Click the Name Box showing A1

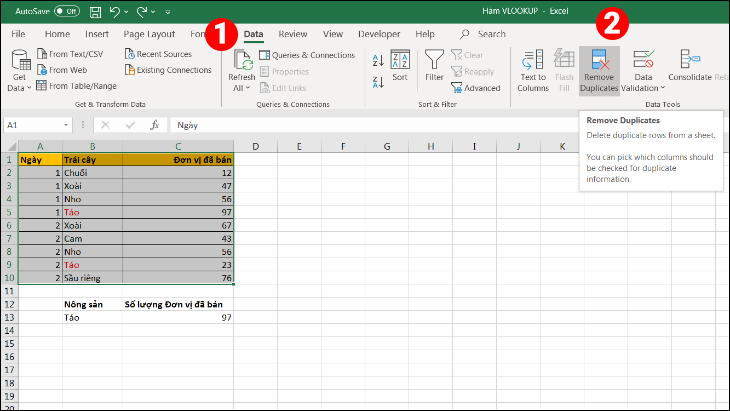pos(32,125)
